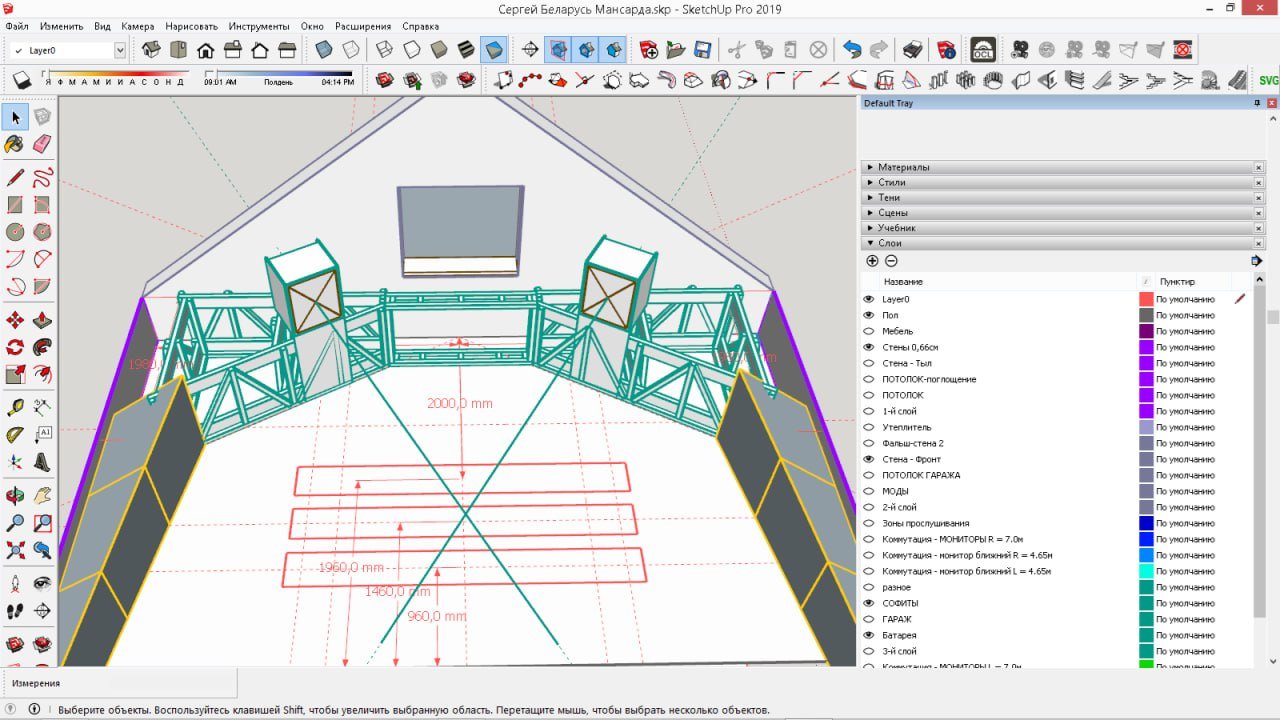Click the Пунктир column header
The image size is (1280, 720).
click(x=1177, y=282)
